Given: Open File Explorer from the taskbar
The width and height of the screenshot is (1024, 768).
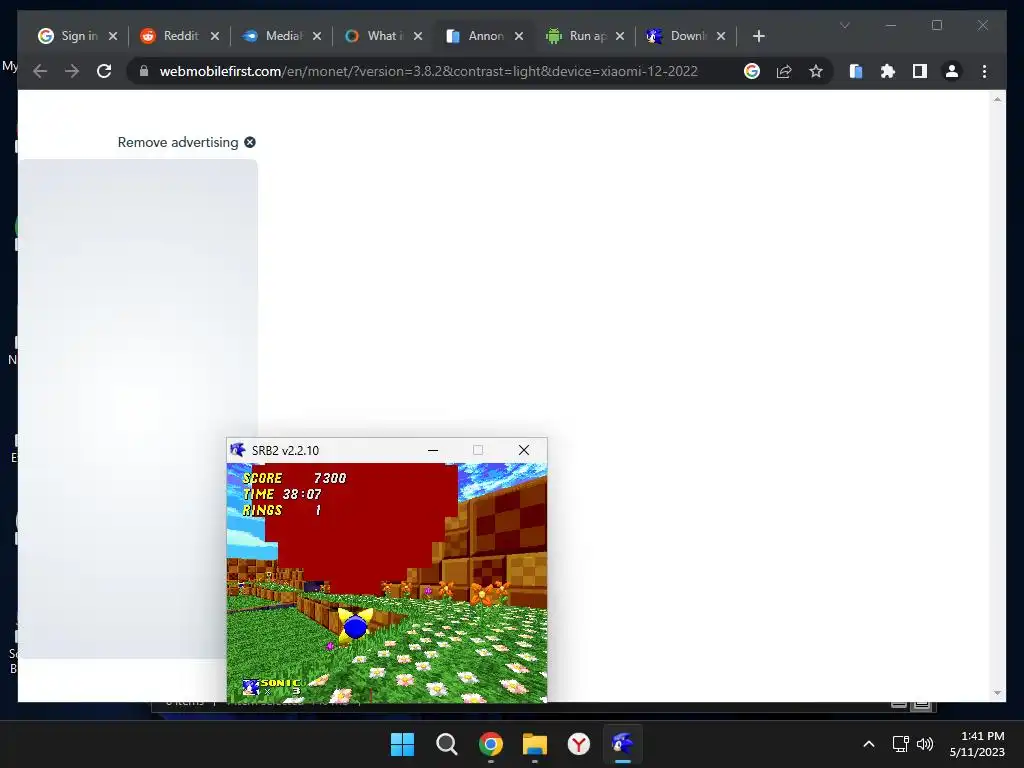Looking at the screenshot, I should 535,744.
